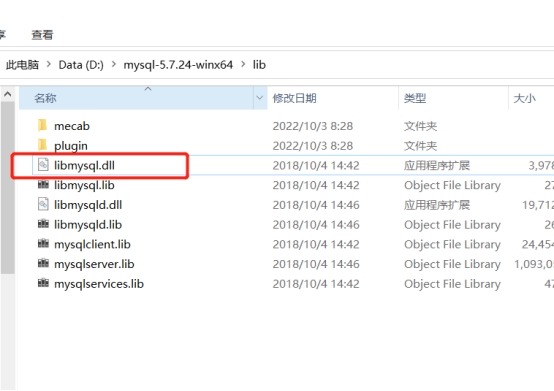Viewport: 554px width, 391px height.
Task: Expand chevron after 此电脑 in breadcrumb
Action: (x=49, y=65)
